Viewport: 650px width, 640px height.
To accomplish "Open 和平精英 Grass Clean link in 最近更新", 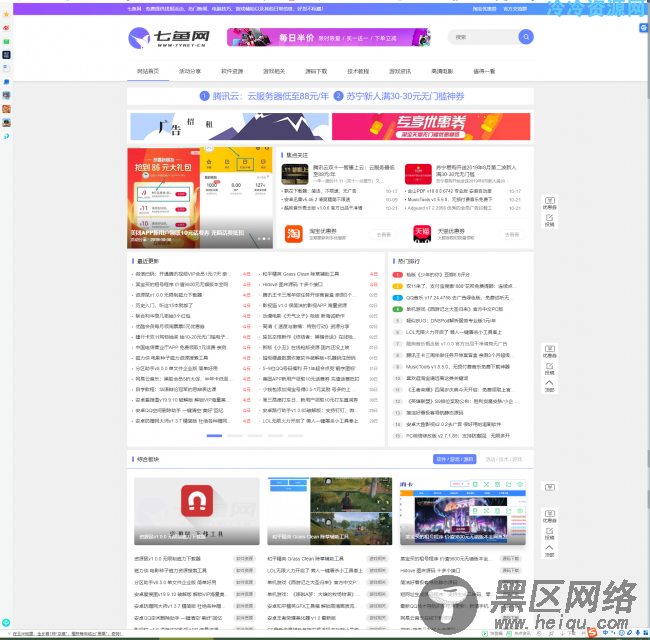I will tap(301, 274).
